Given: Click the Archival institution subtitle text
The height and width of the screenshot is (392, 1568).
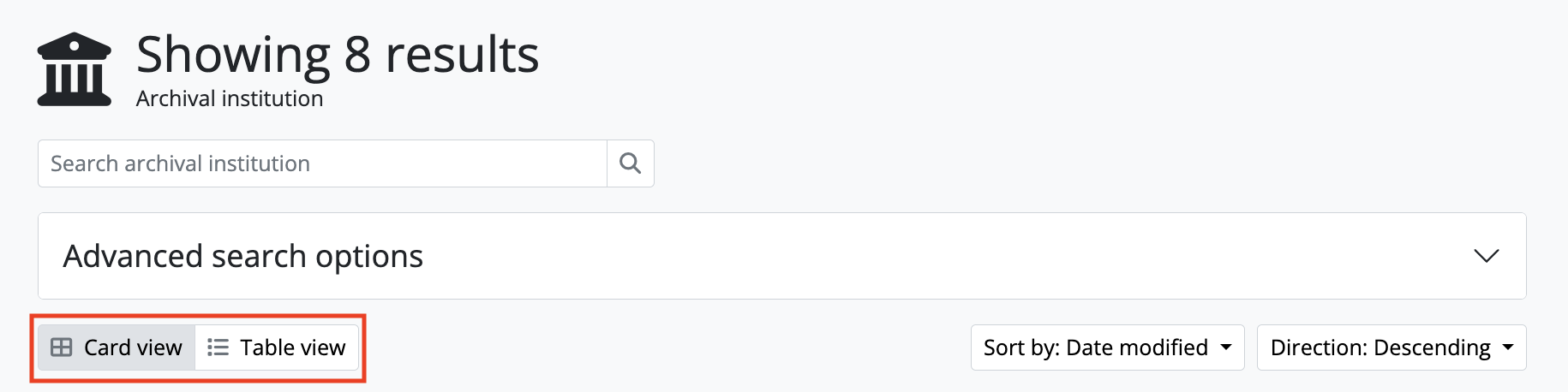Looking at the screenshot, I should pyautogui.click(x=230, y=99).
